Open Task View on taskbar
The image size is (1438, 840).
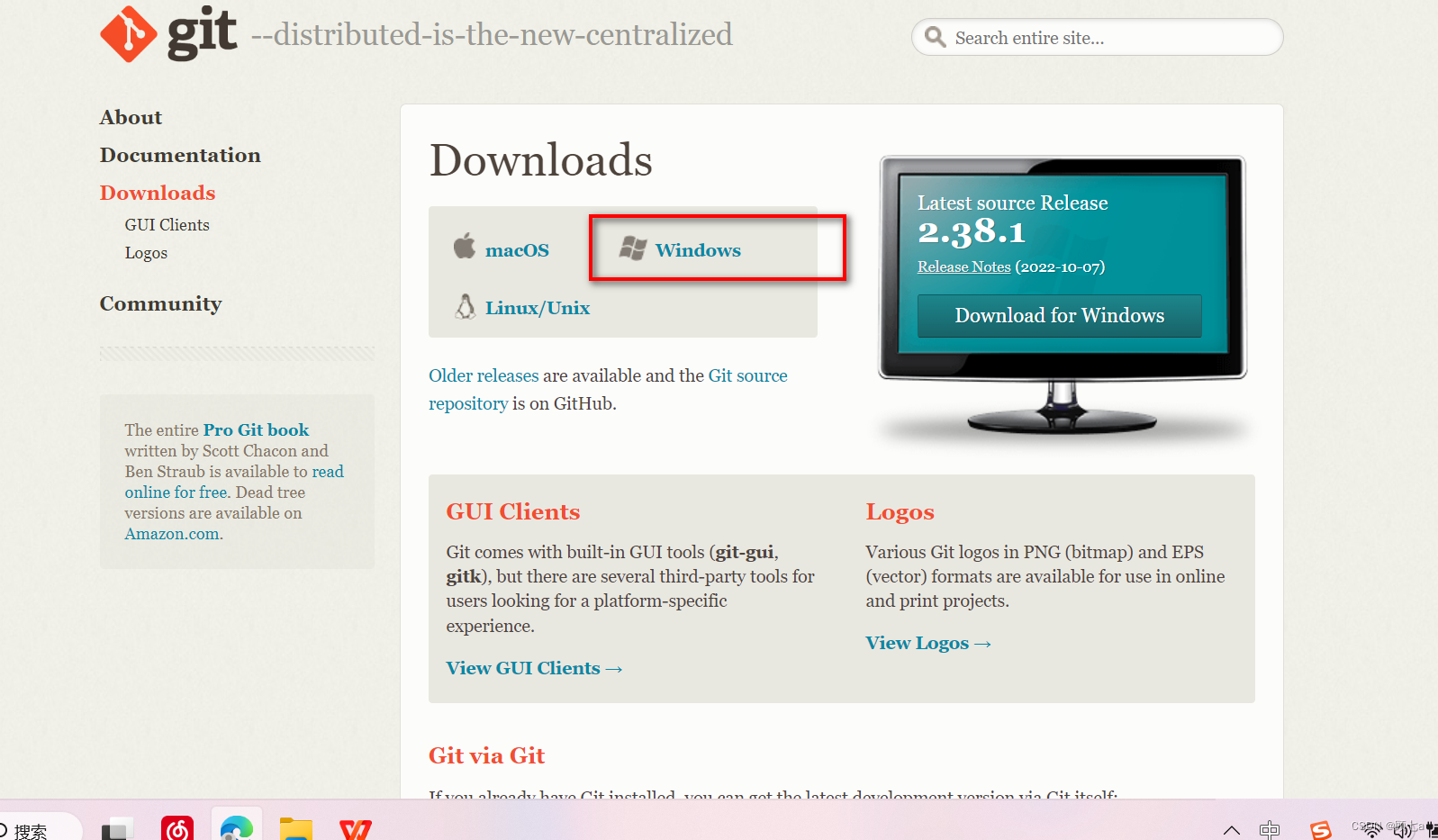(x=117, y=828)
